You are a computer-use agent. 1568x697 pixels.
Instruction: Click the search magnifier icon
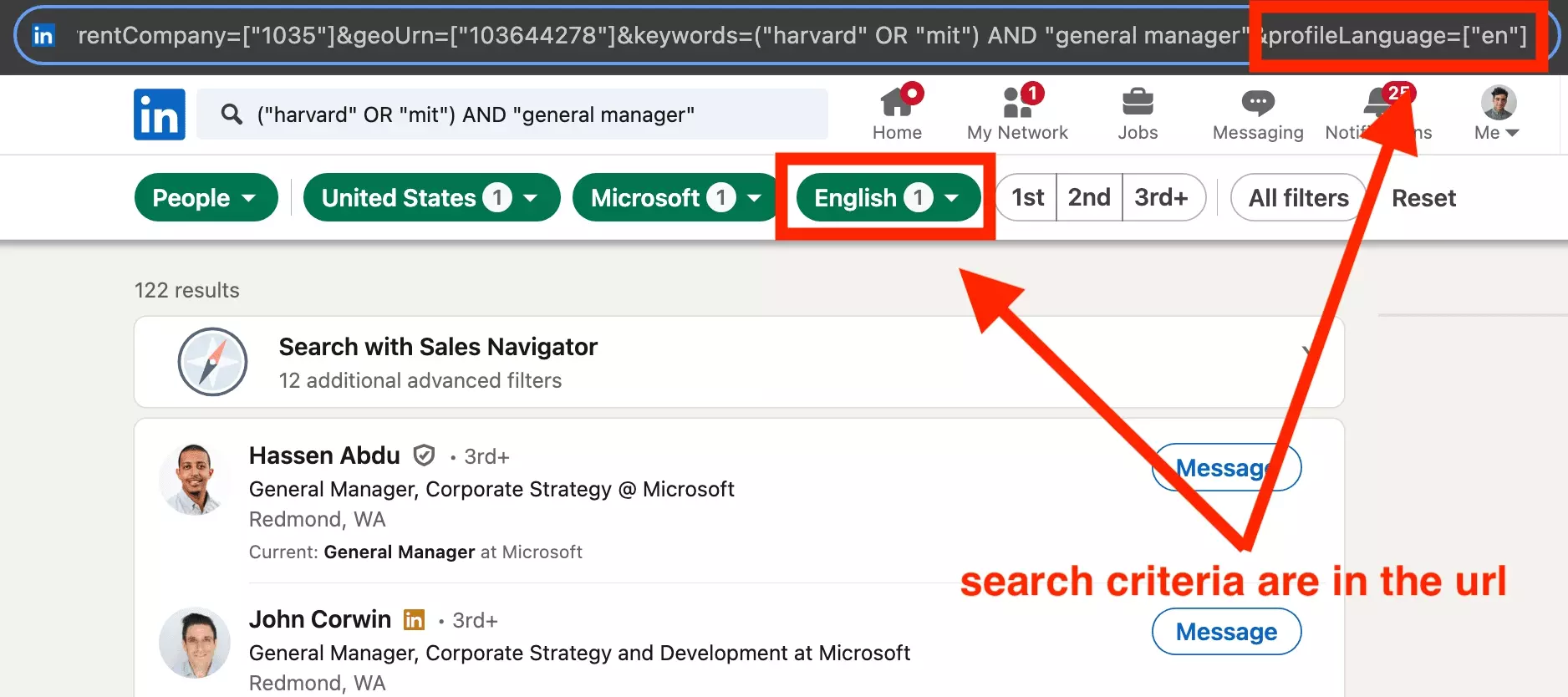(232, 114)
